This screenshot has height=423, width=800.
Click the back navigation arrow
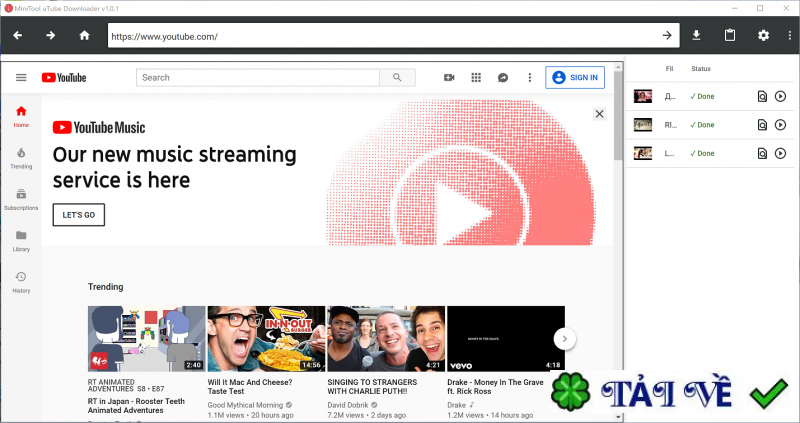18,36
